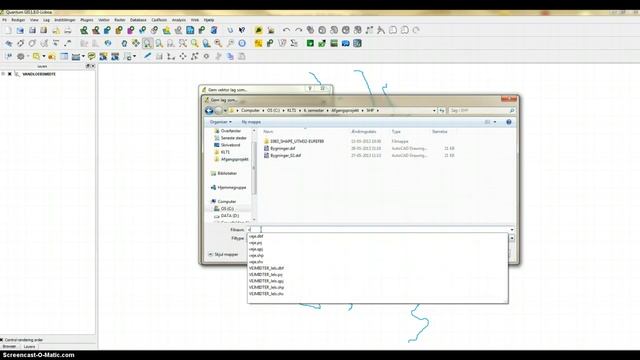Image resolution: width=640 pixels, height=360 pixels.
Task: Zoom to full extent
Action: (183, 43)
